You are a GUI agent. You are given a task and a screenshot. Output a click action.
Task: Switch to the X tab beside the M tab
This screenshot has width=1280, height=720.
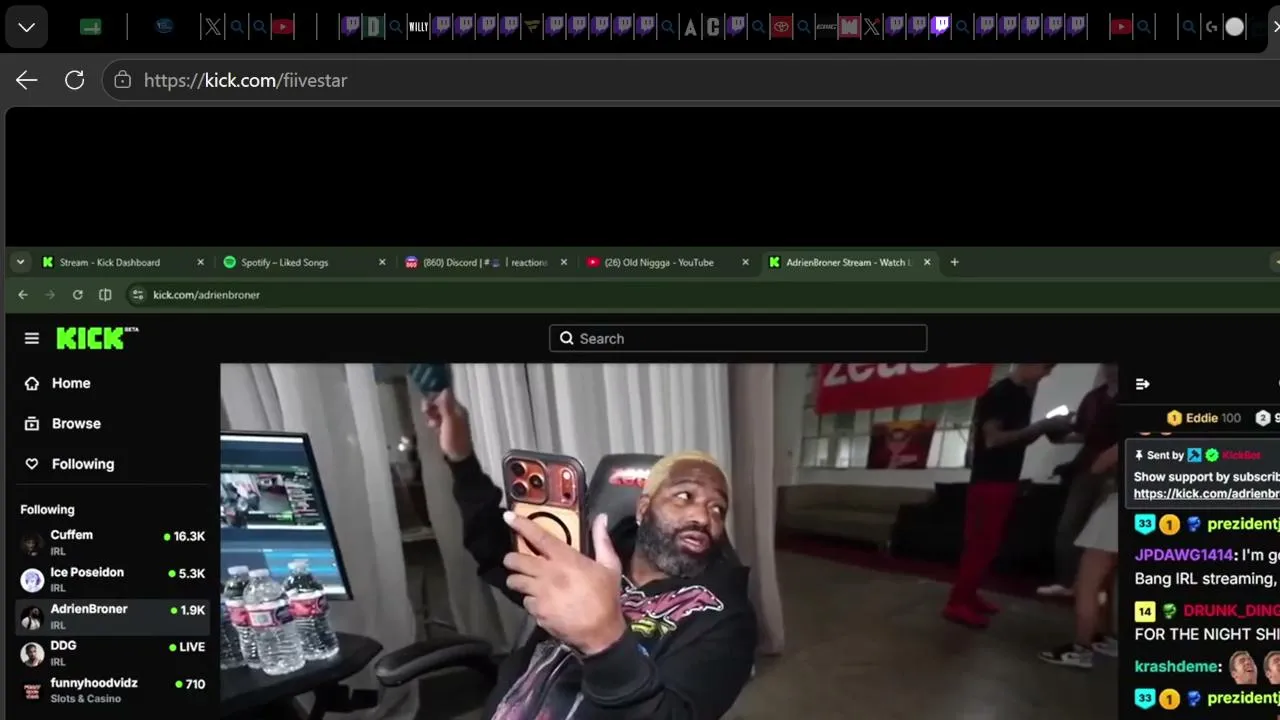click(x=872, y=27)
